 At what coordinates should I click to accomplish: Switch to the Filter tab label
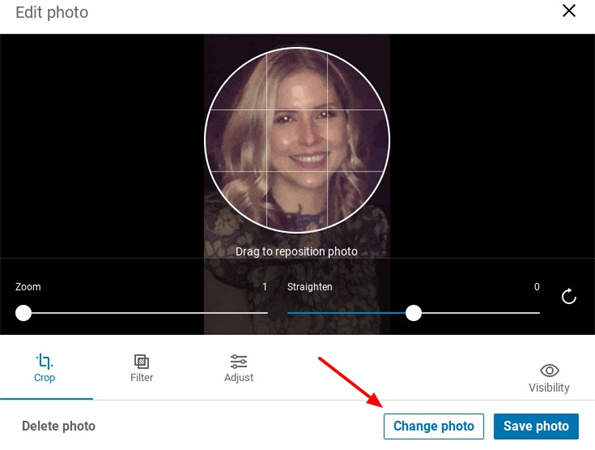[142, 378]
